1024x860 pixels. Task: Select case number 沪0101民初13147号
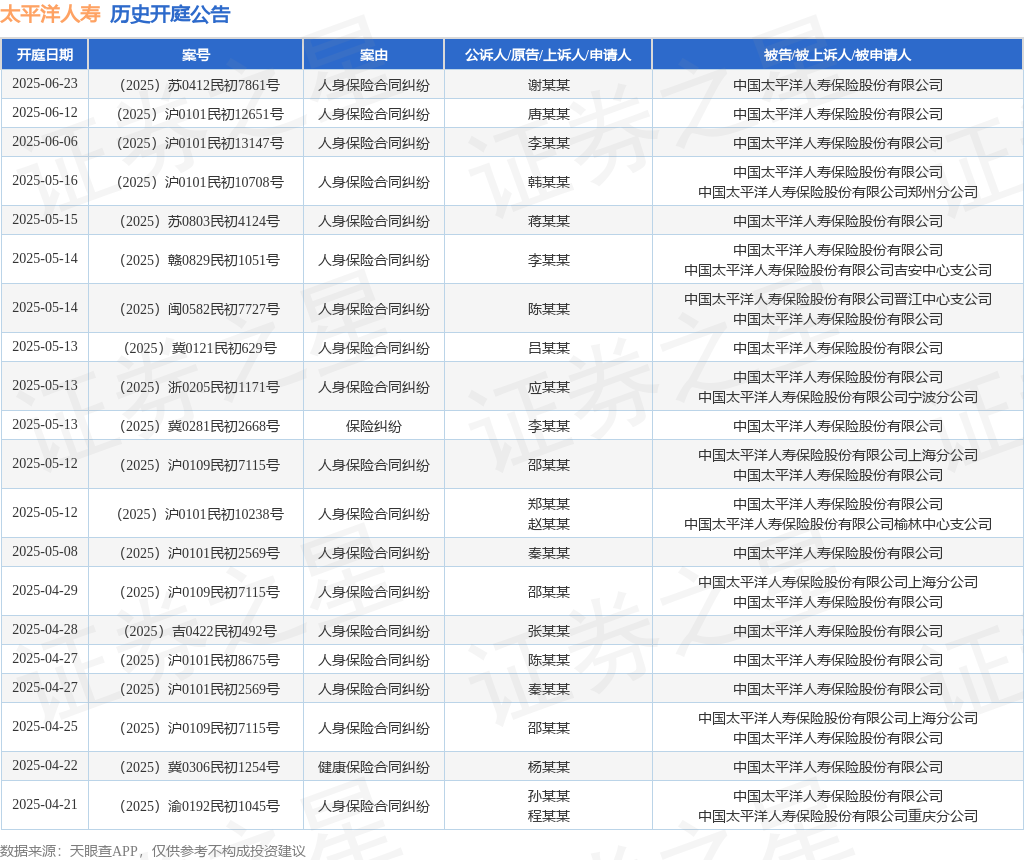point(199,143)
